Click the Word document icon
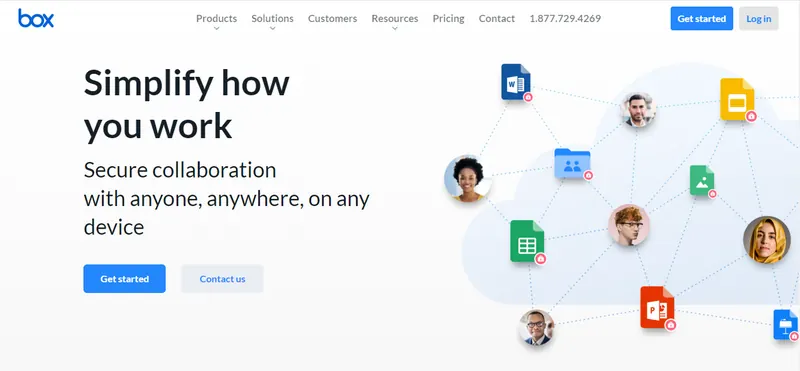The height and width of the screenshot is (371, 800). pyautogui.click(x=515, y=81)
